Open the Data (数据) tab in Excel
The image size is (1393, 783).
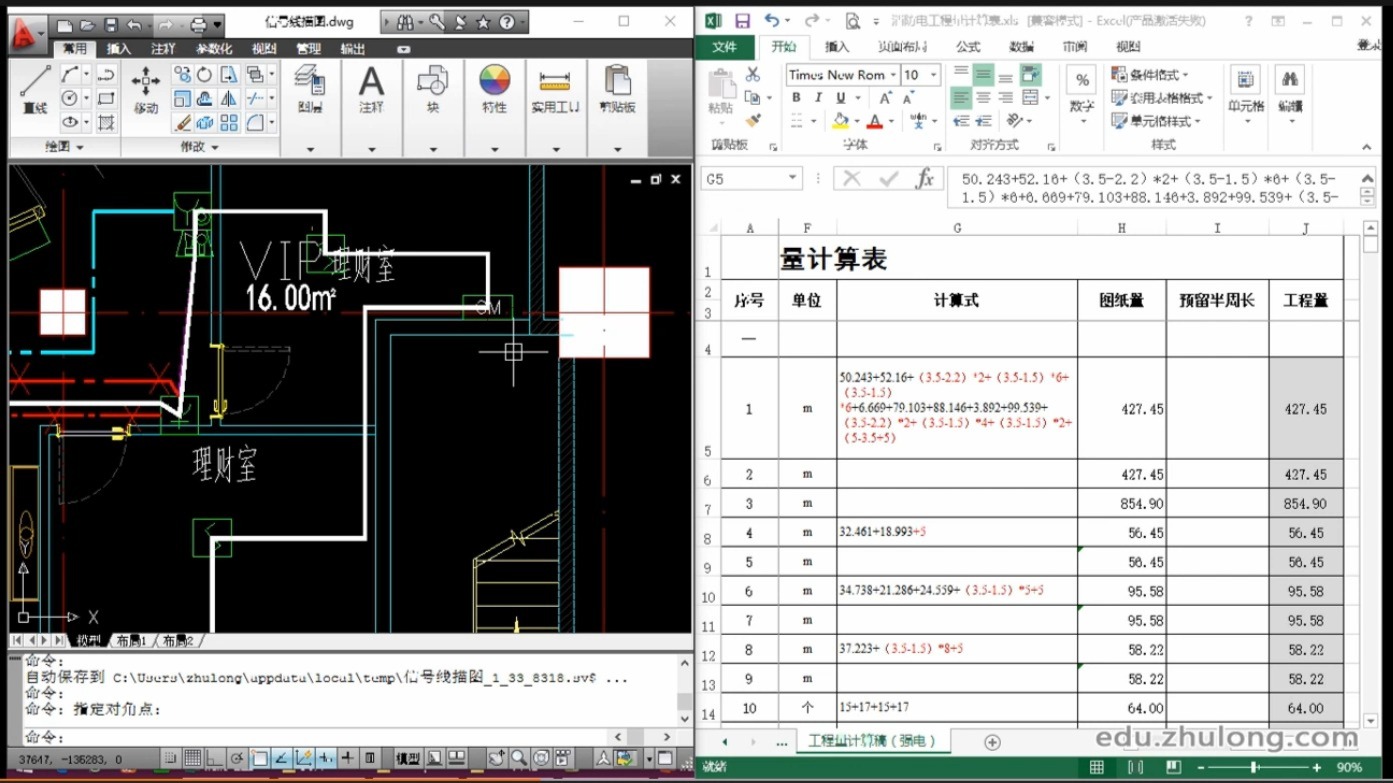[1022, 46]
